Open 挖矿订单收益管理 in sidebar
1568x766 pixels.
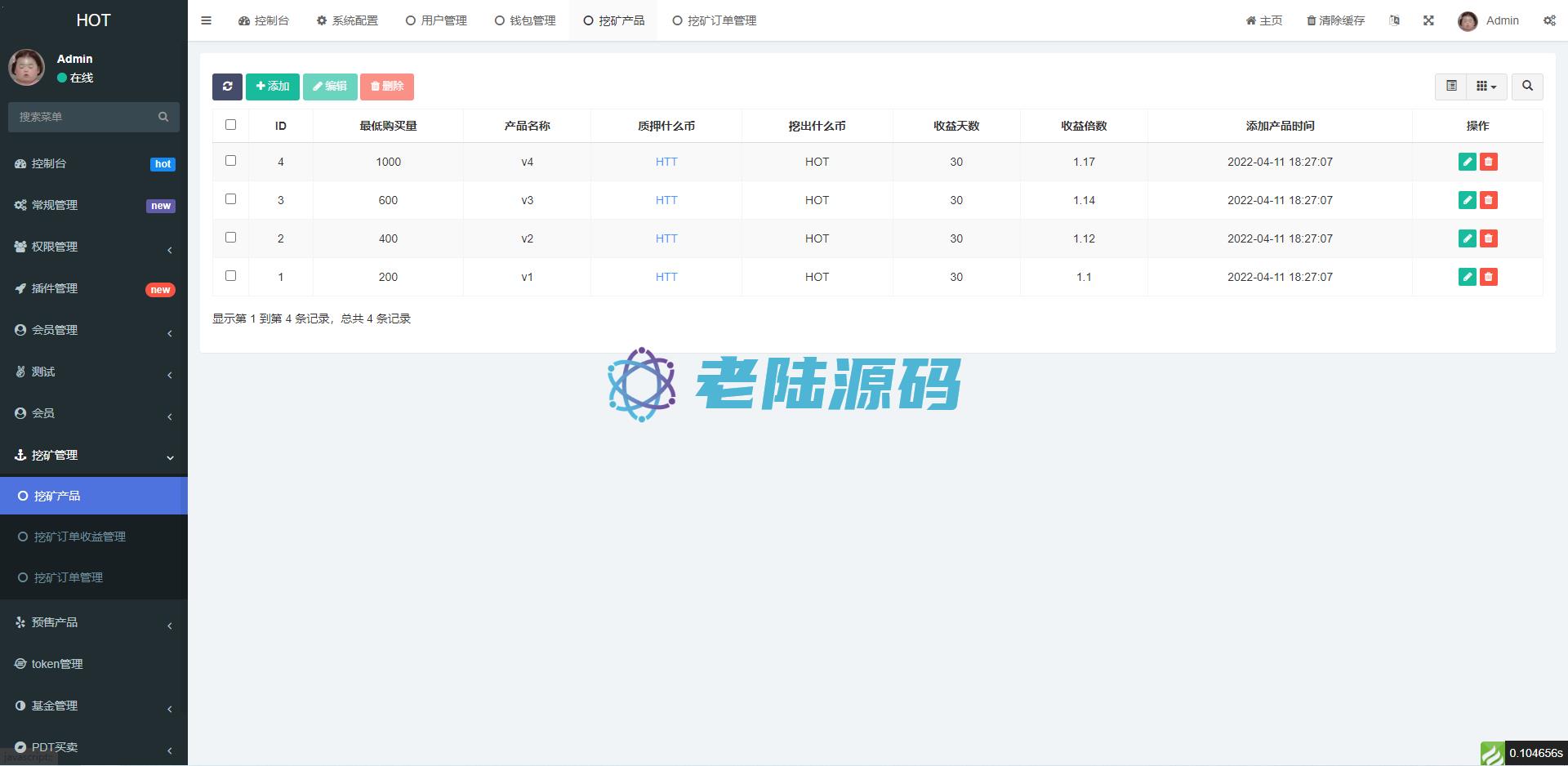click(x=79, y=537)
